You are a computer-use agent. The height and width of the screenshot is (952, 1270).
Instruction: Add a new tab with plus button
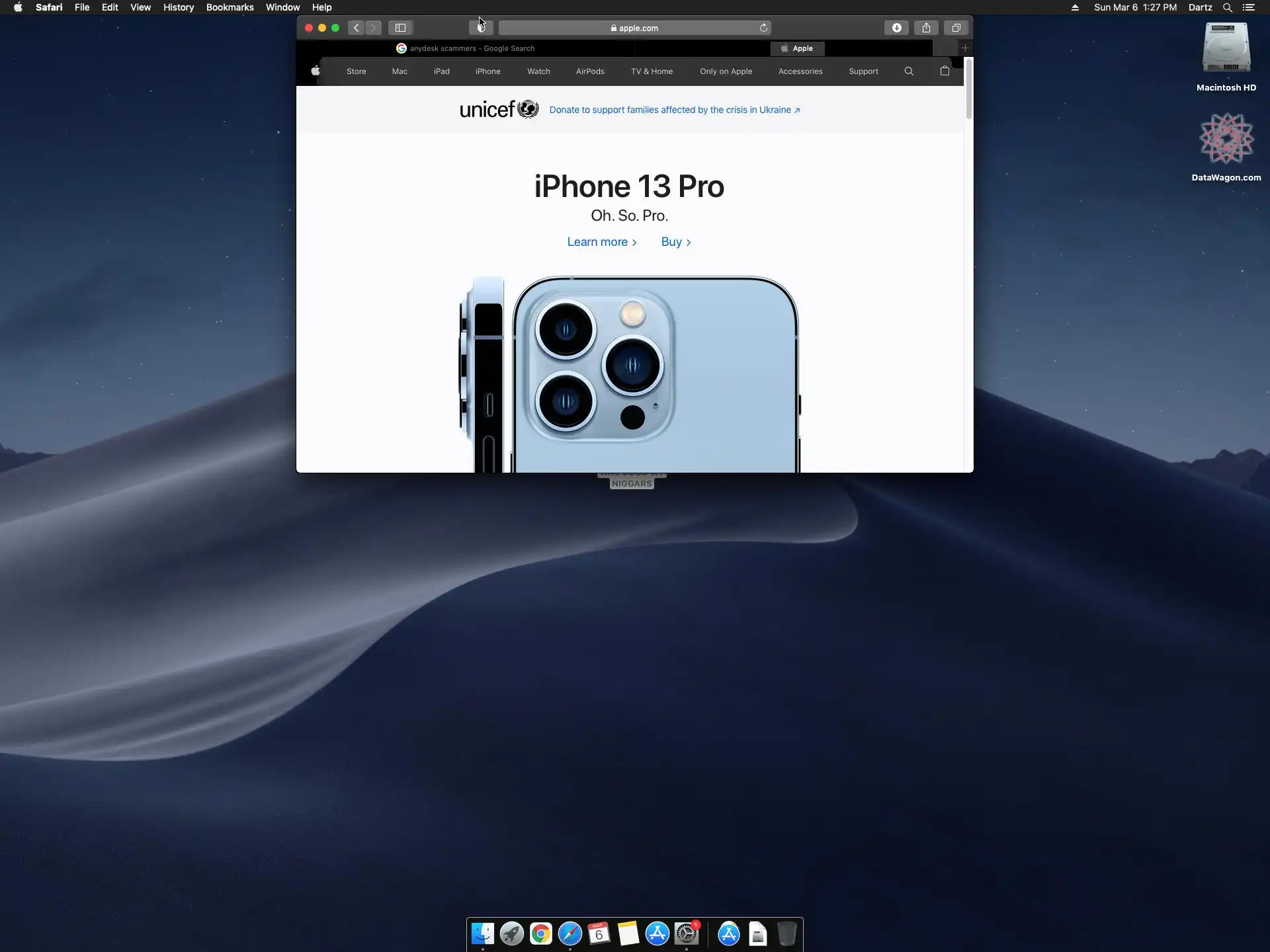click(965, 48)
